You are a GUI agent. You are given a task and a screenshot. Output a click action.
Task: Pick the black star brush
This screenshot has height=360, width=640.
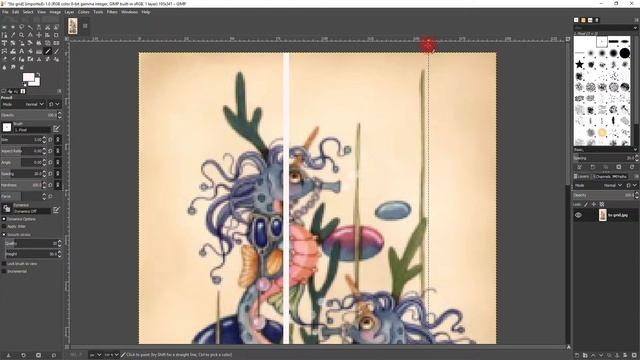pyautogui.click(x=579, y=64)
